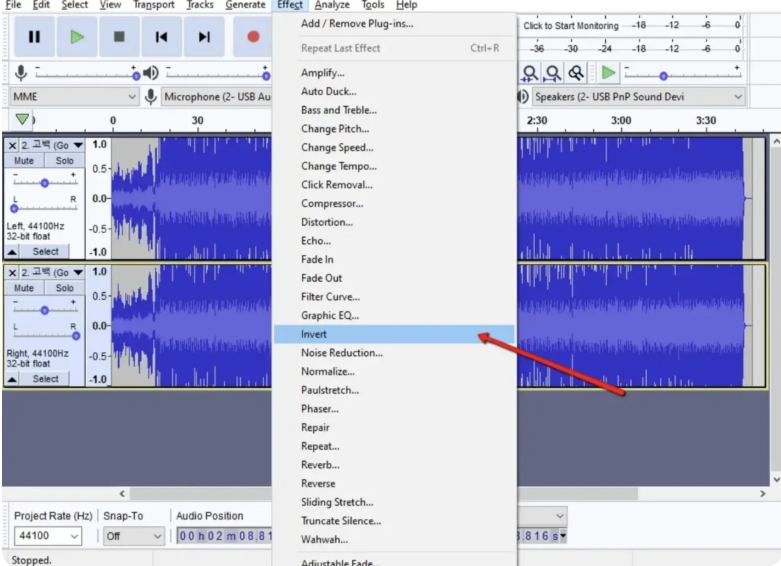Screen dimensions: 781x566
Task: Open the Snap-To dropdown
Action: click(133, 537)
